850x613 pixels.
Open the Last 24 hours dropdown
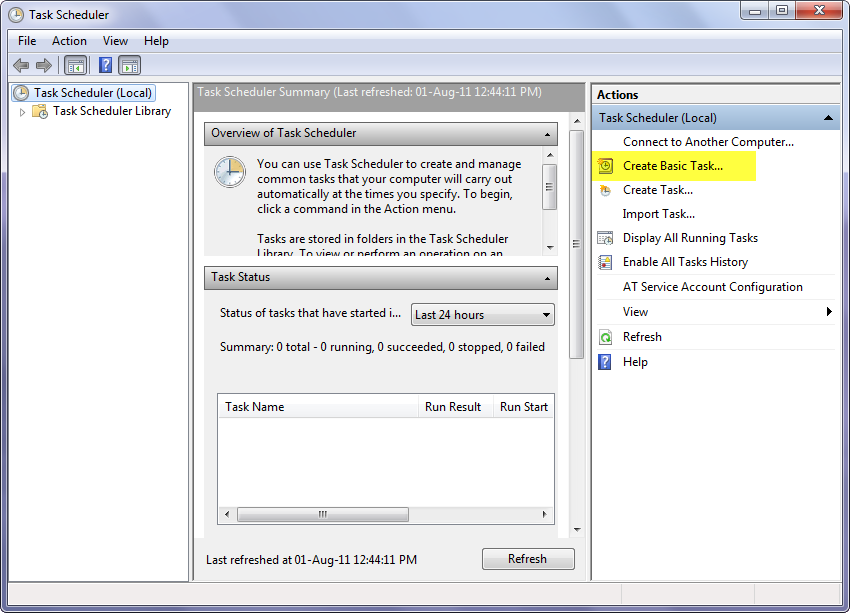pyautogui.click(x=482, y=315)
